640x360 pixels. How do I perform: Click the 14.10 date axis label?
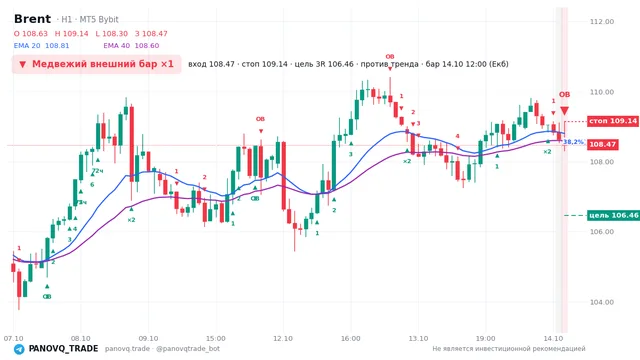pos(553,338)
